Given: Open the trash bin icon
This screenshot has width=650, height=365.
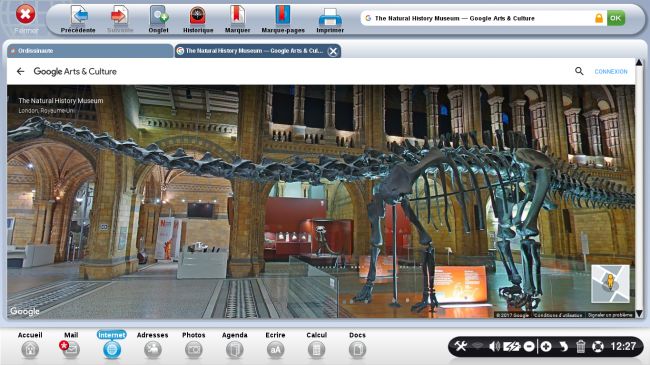Looking at the screenshot, I should [x=580, y=346].
